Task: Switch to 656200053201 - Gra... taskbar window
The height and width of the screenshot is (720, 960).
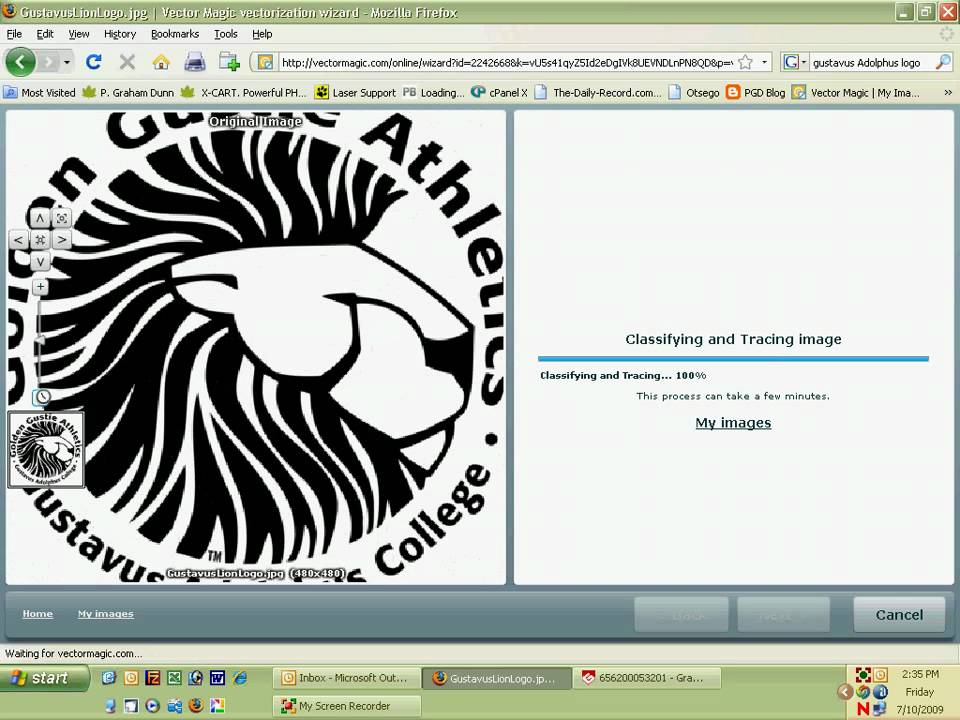Action: [646, 678]
